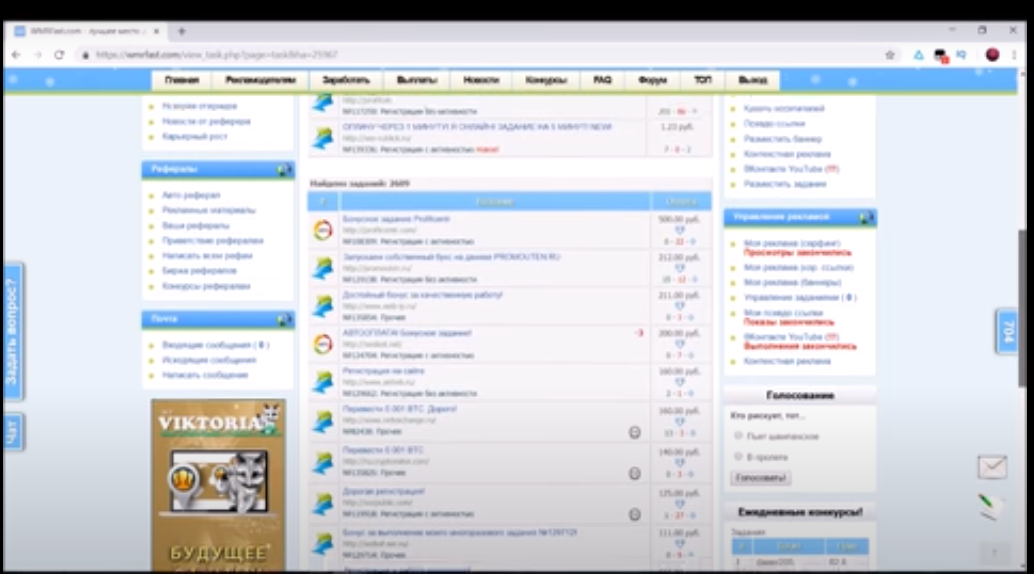Open the Задать вопрос side tab
Viewport: 1034px width, 574px height.
[x=13, y=332]
